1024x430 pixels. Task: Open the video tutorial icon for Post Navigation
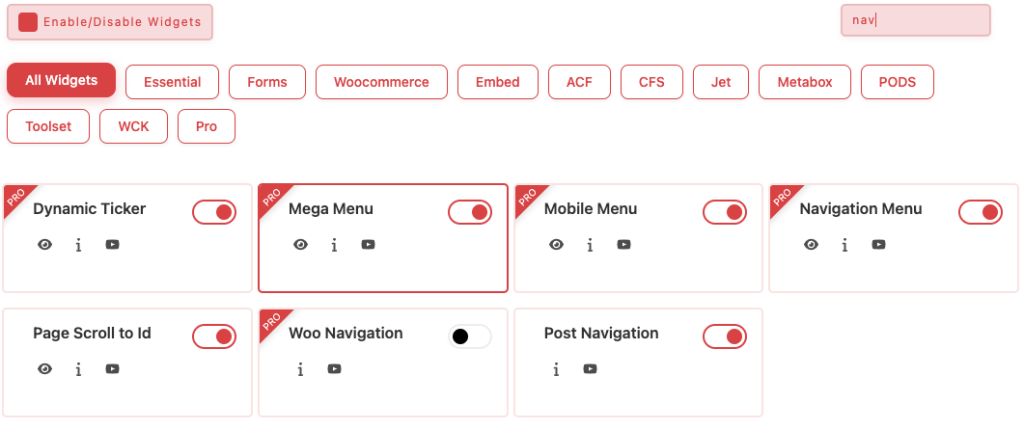(x=590, y=369)
